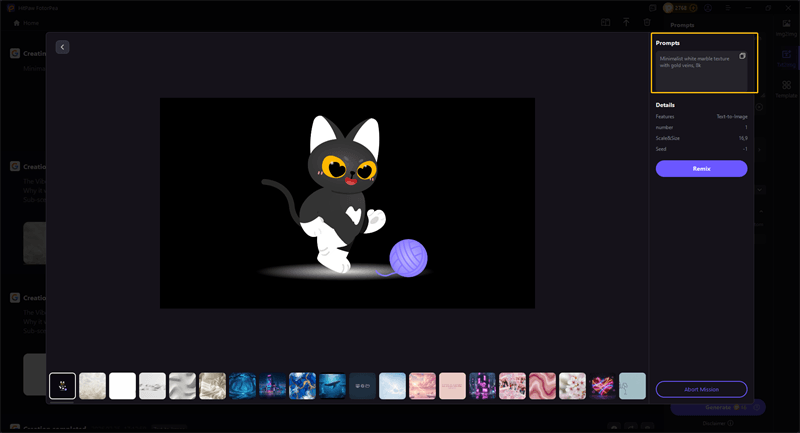The width and height of the screenshot is (800, 433).
Task: Switch to Img2Img in right sidebar
Action: click(786, 28)
